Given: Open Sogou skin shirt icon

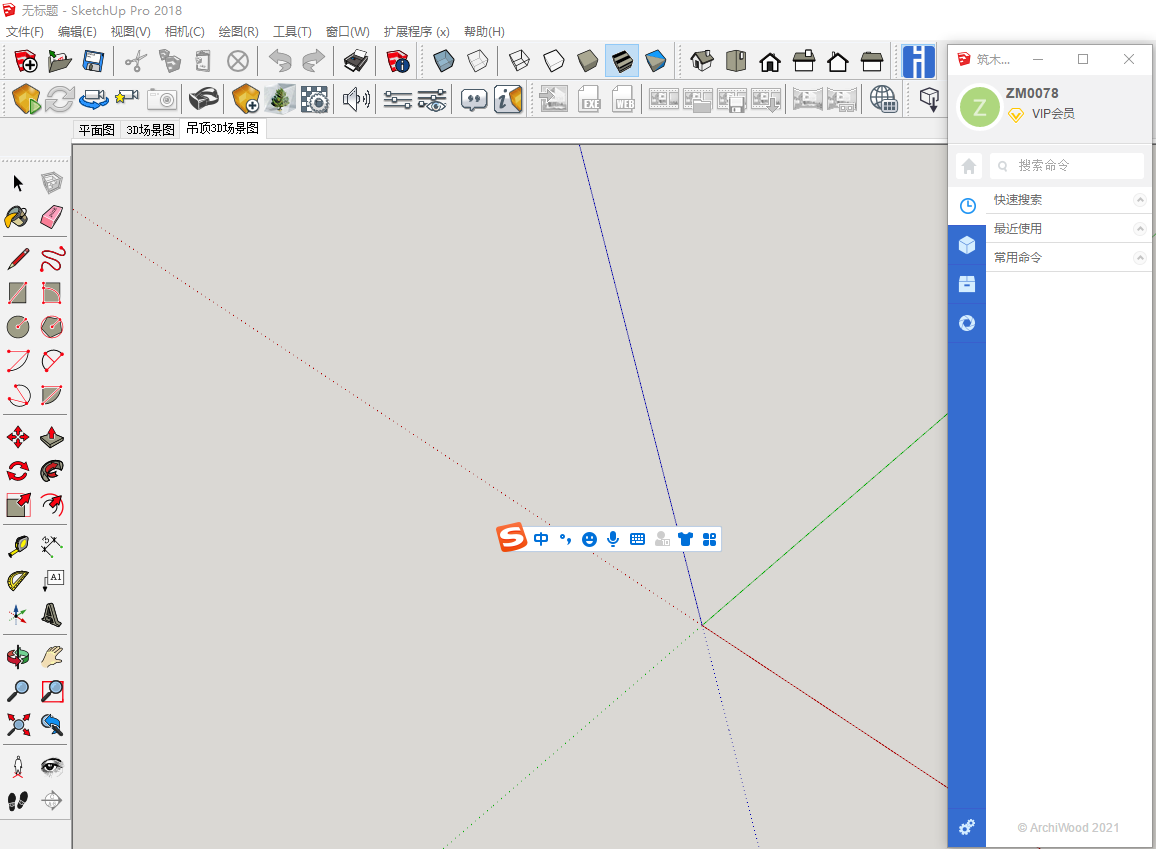Looking at the screenshot, I should point(686,539).
